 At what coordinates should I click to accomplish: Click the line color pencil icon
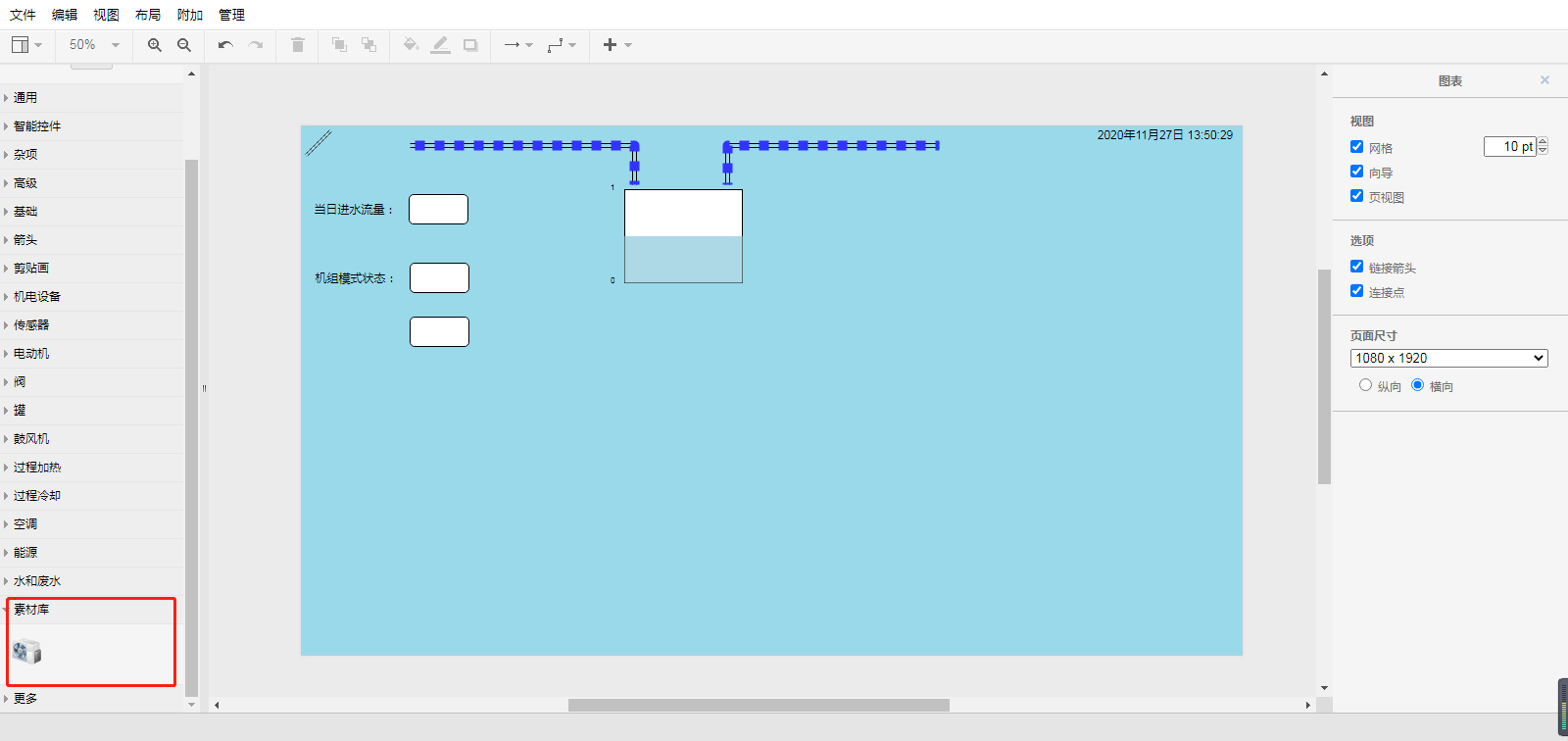pos(441,45)
